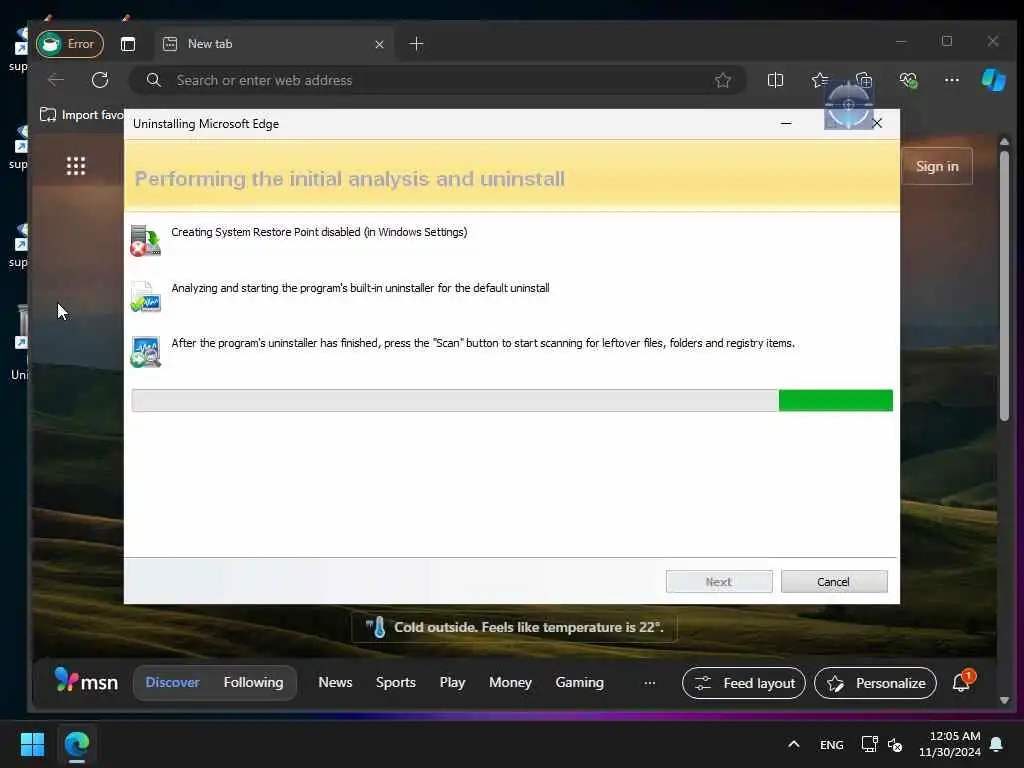Open Browser essentials heart icon

pos(908,80)
